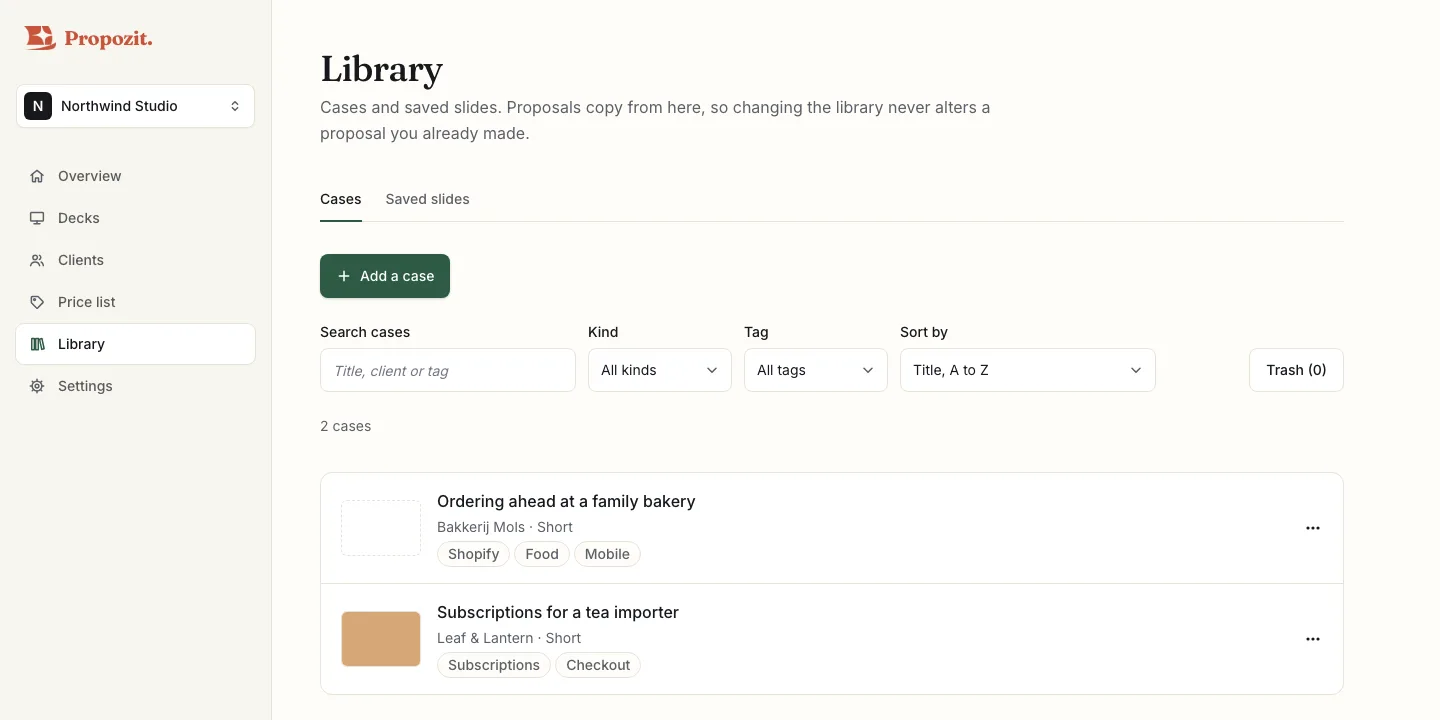Click the Mobile tag chip
Image resolution: width=1440 pixels, height=720 pixels.
coord(607,554)
